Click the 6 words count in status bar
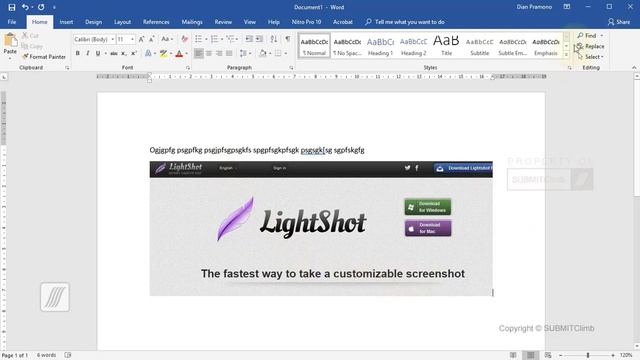Image resolution: width=640 pixels, height=360 pixels. pos(46,355)
